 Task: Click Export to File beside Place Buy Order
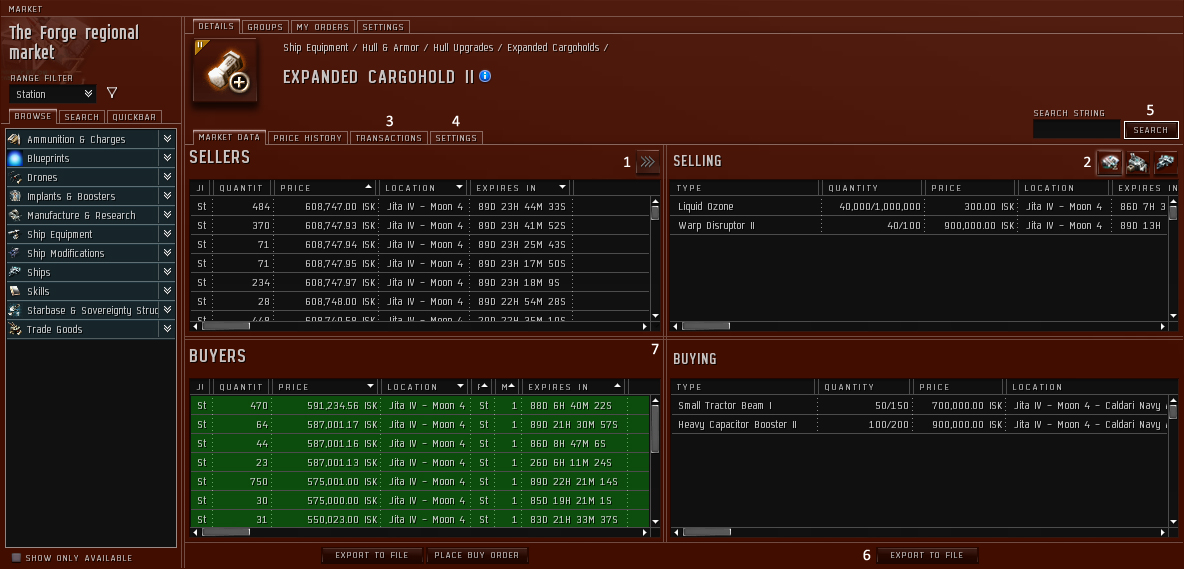point(372,555)
